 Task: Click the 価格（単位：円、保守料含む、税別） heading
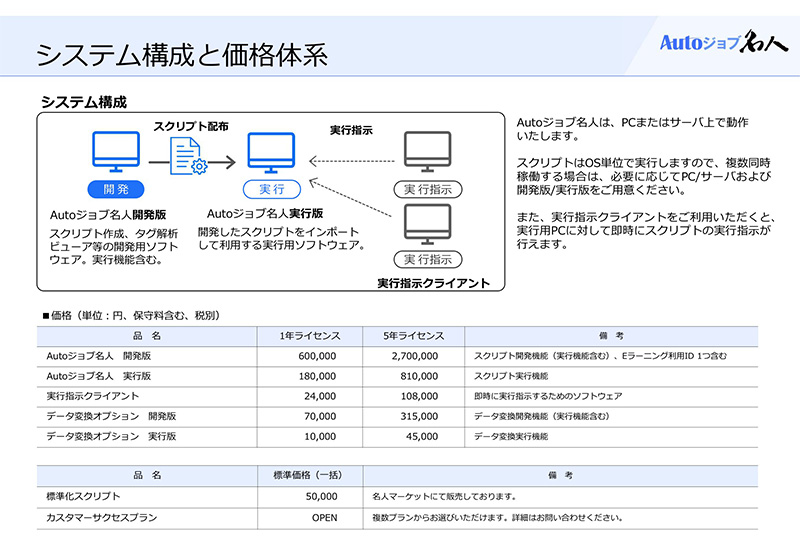tap(133, 315)
